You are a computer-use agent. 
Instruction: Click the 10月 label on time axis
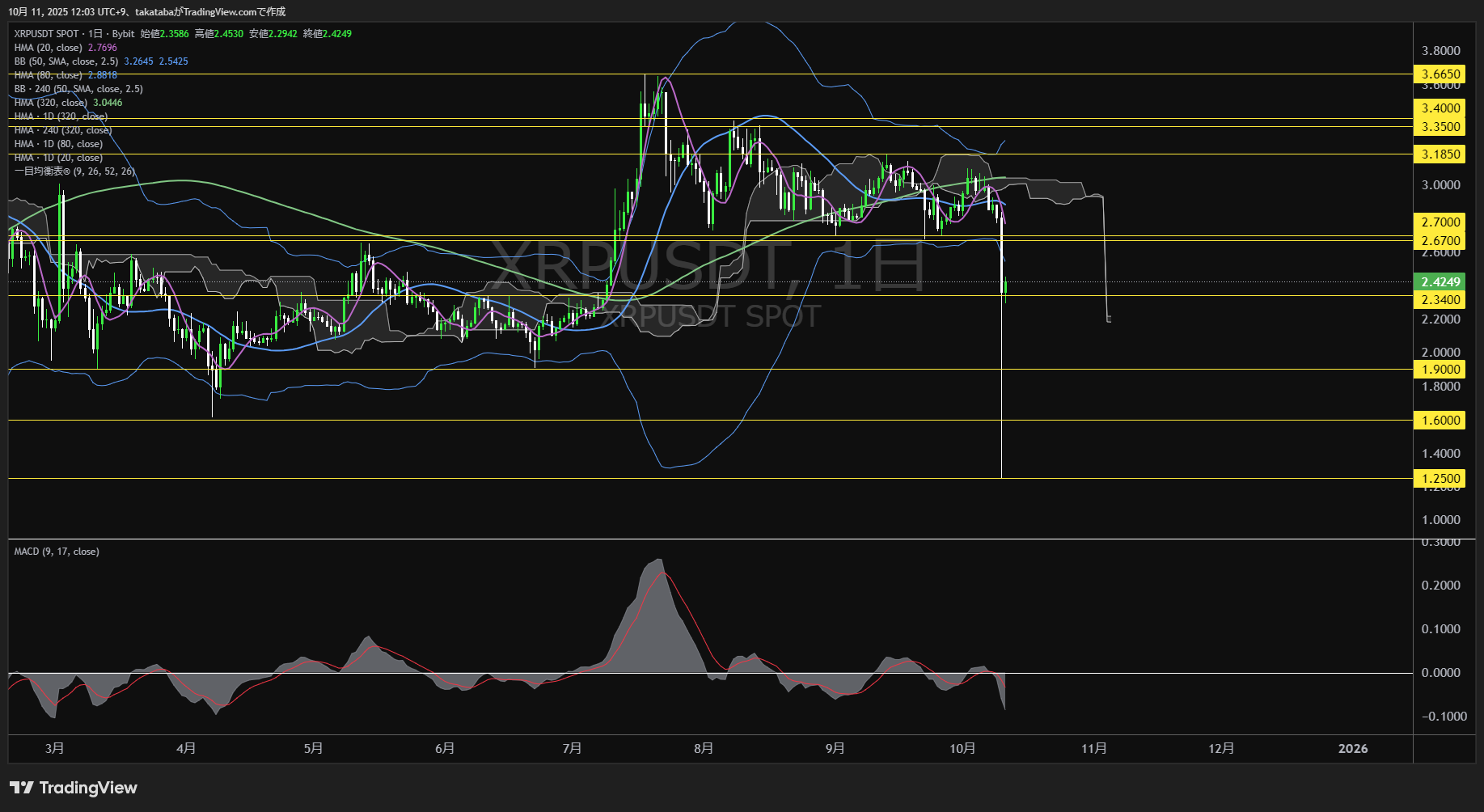(962, 749)
